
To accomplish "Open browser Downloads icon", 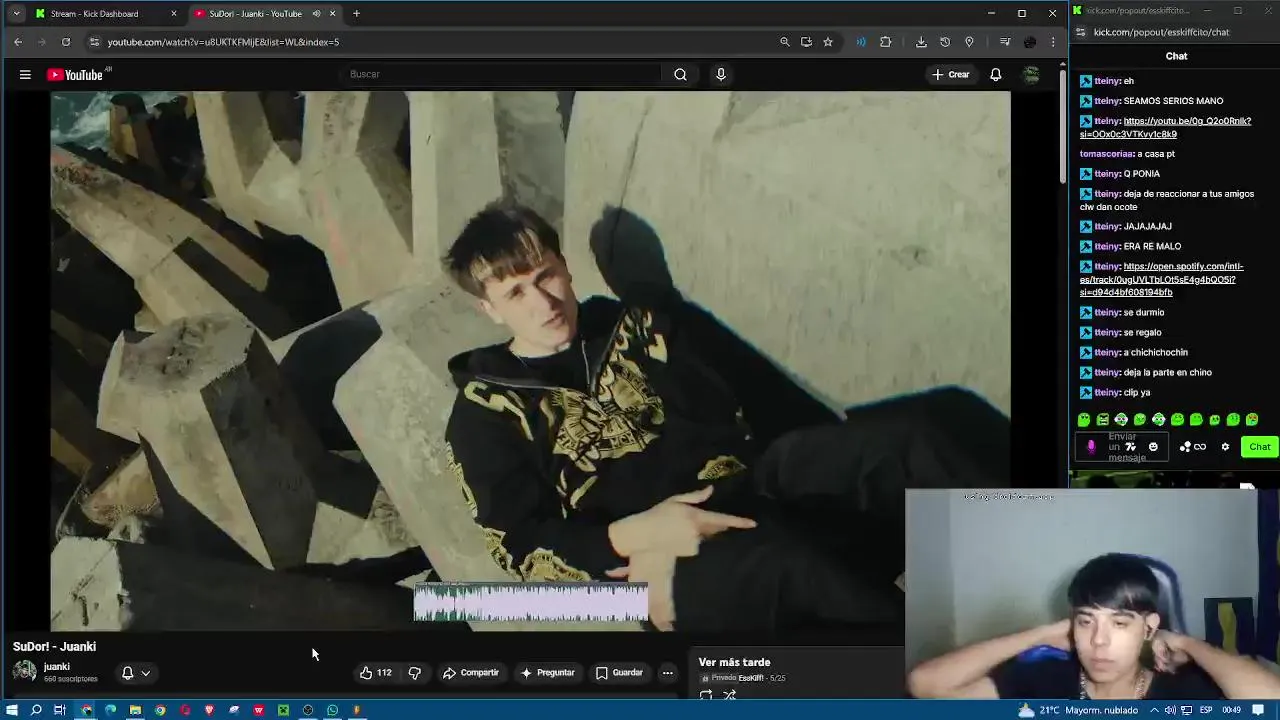I will (921, 42).
